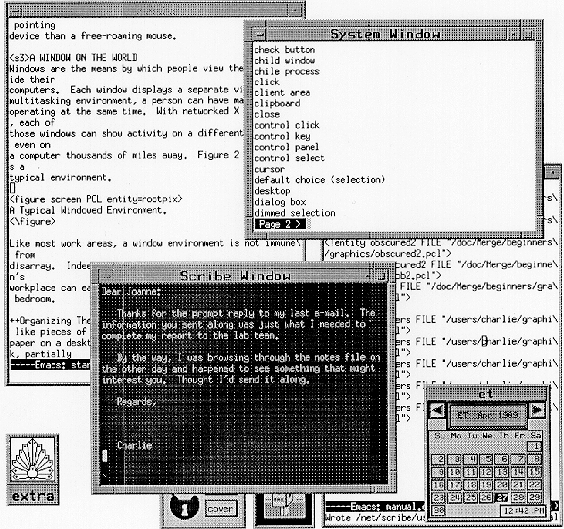This screenshot has height=529, width=564.
Task: Advance calendar to the next month
Action: [x=537, y=410]
